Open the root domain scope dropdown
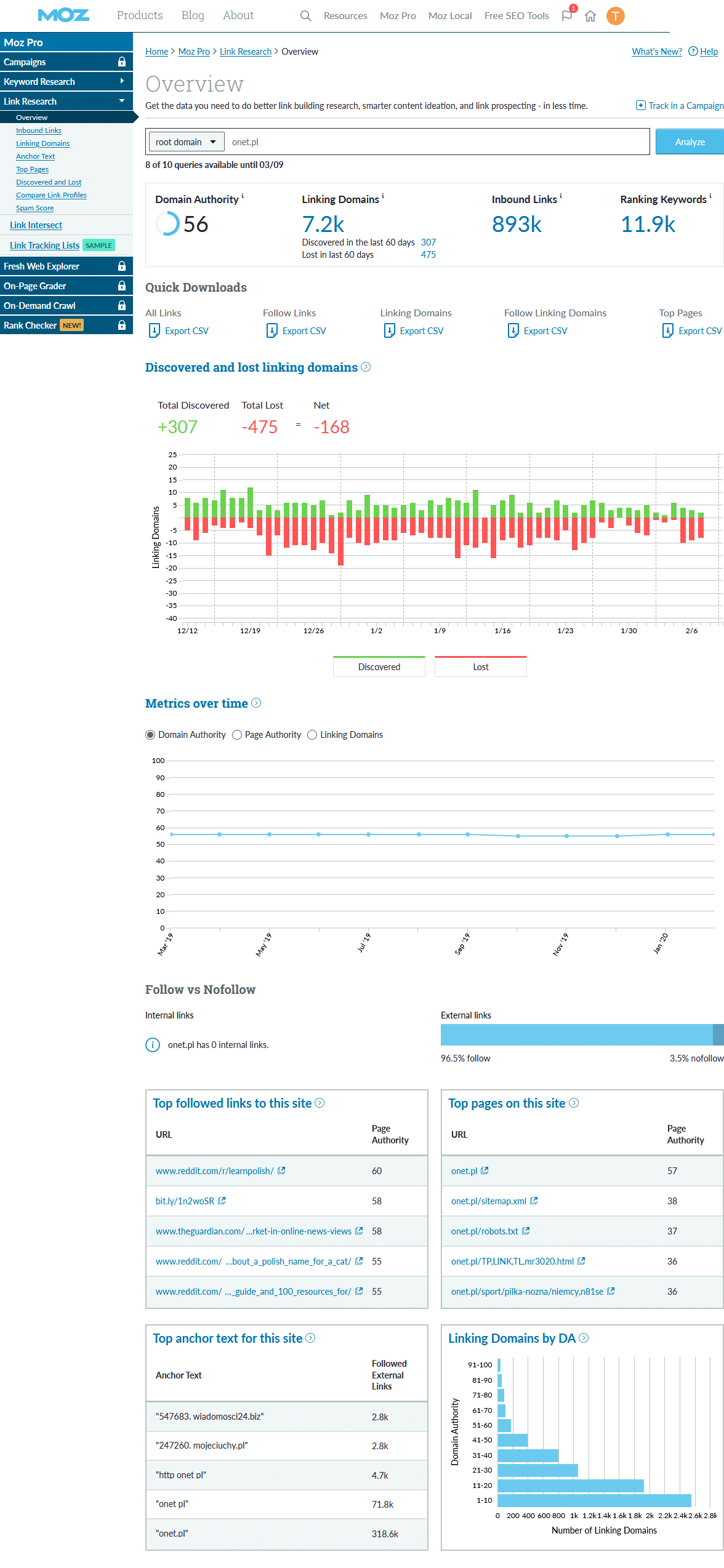Image resolution: width=724 pixels, height=1568 pixels. coord(186,142)
